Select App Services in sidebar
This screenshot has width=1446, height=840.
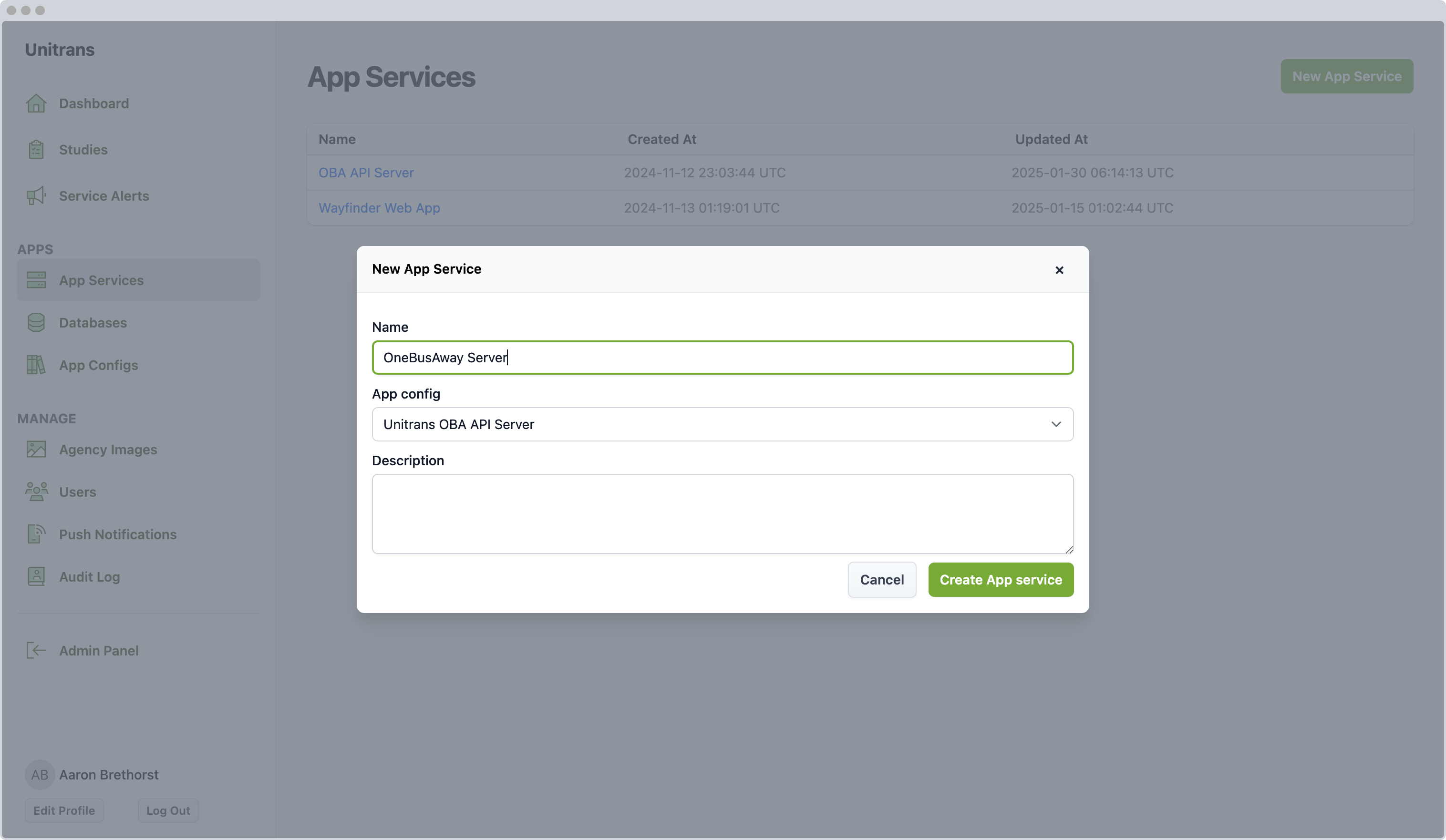click(x=102, y=281)
